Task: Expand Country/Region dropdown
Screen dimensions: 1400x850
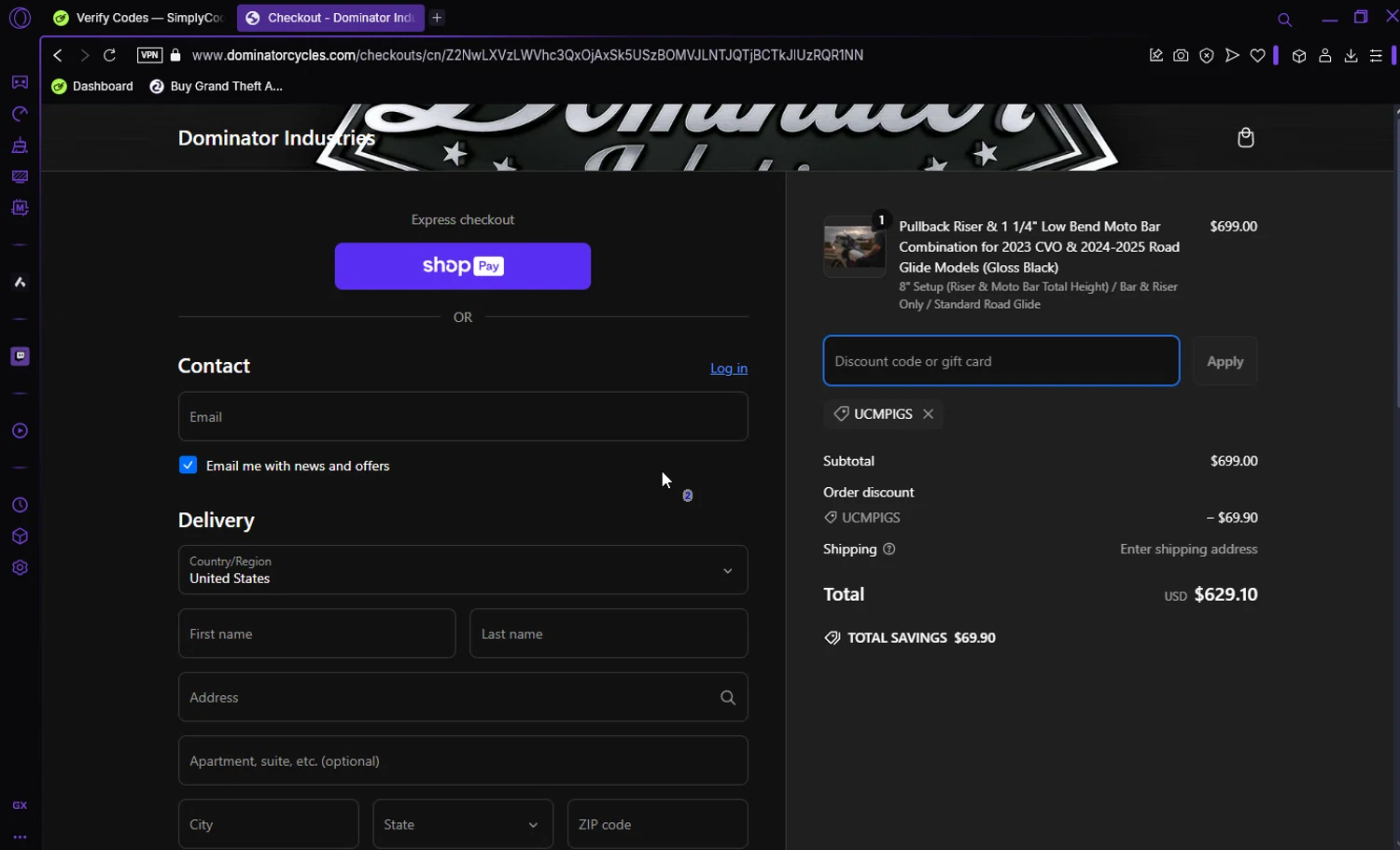Action: point(463,569)
